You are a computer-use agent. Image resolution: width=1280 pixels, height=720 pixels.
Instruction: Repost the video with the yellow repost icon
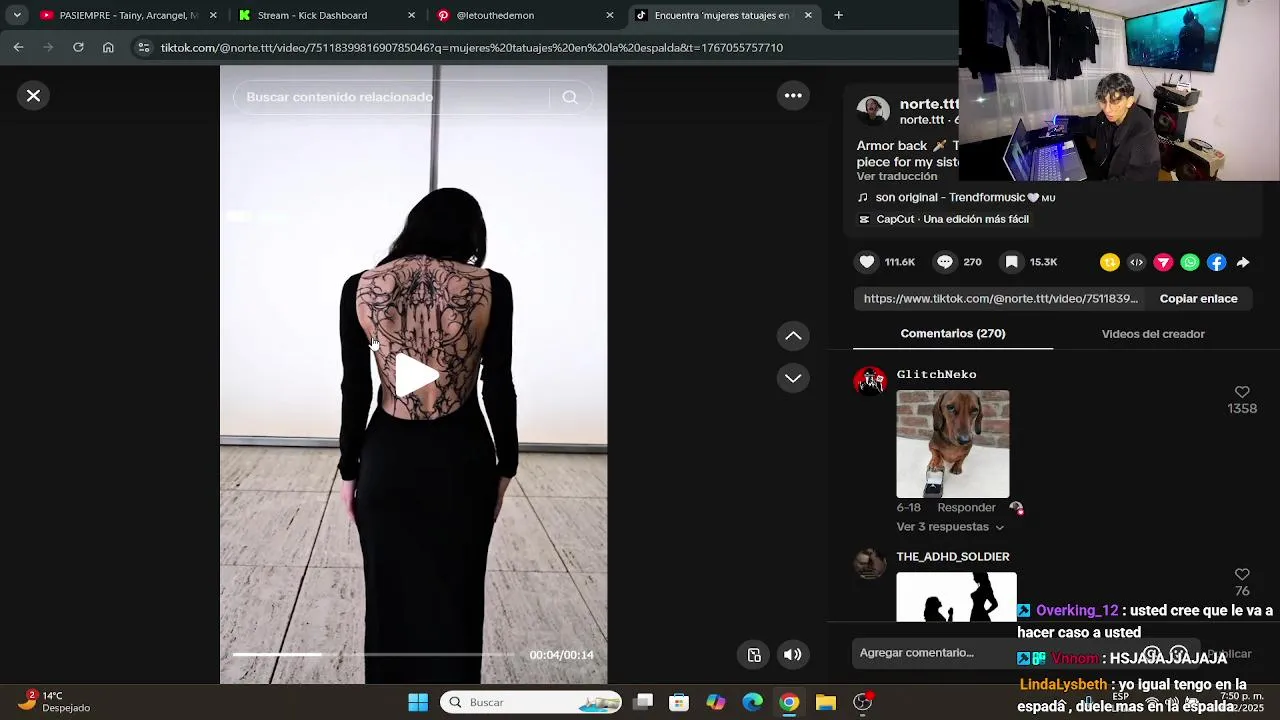click(x=1109, y=262)
